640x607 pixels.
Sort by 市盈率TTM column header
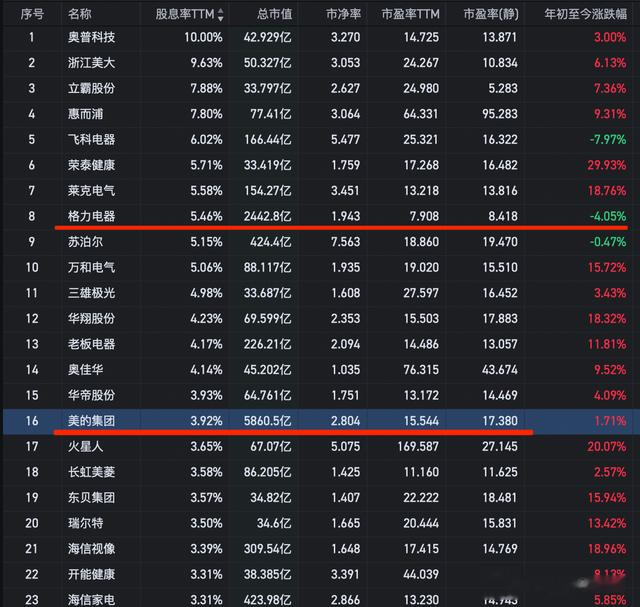(x=411, y=14)
